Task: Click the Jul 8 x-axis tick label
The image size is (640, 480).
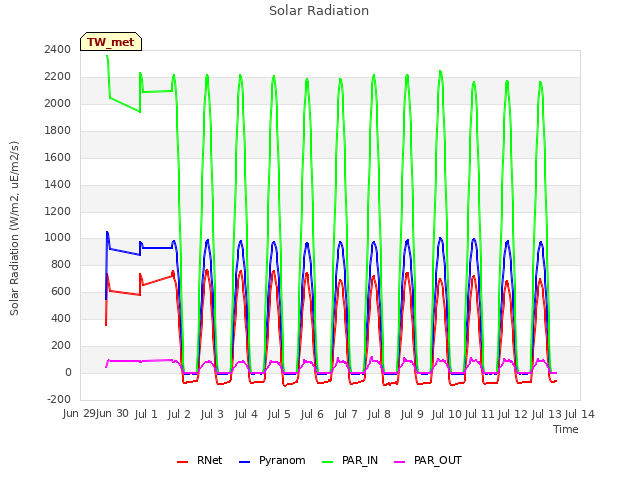Action: click(x=379, y=414)
